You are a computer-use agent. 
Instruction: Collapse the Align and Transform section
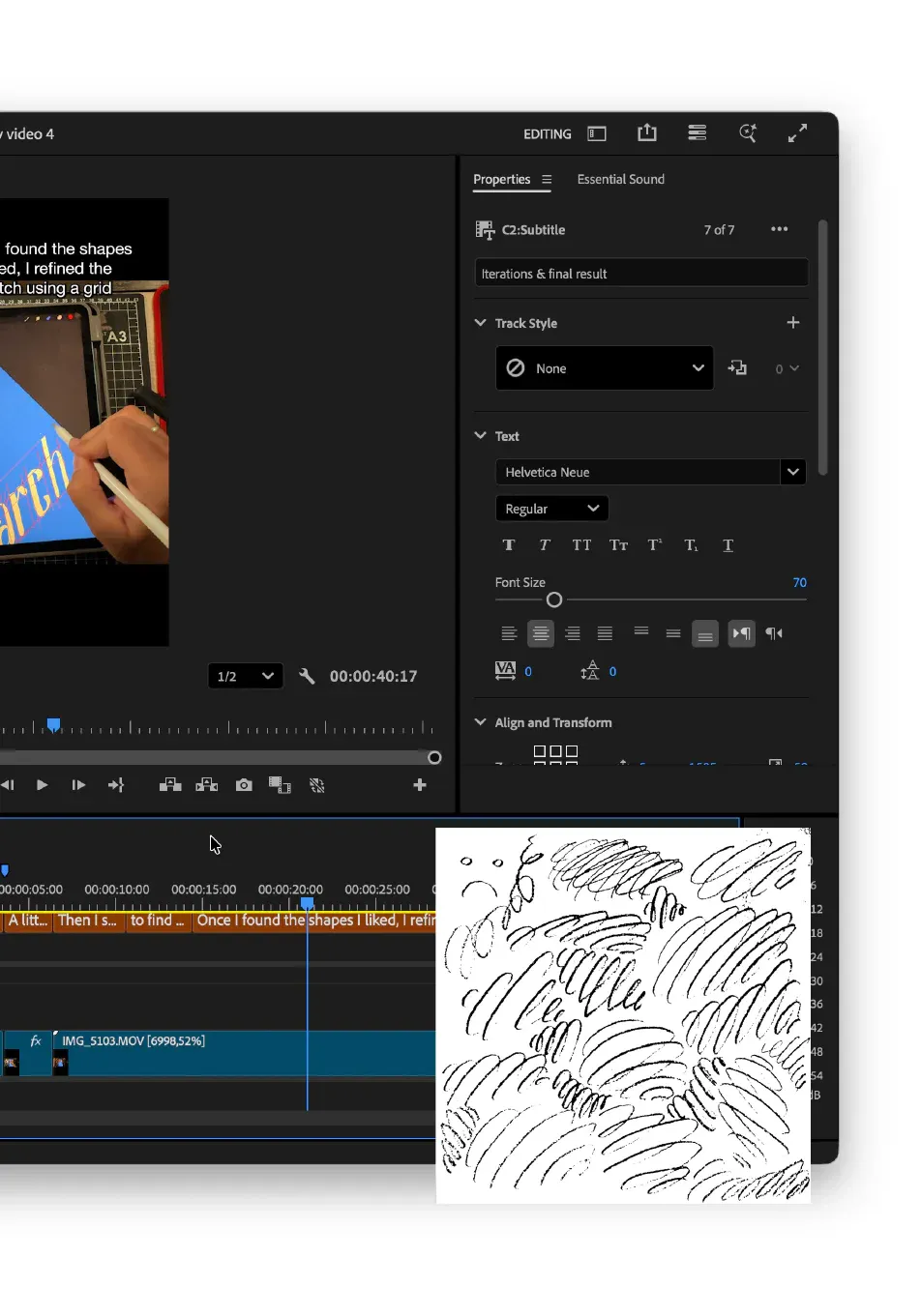pos(480,722)
